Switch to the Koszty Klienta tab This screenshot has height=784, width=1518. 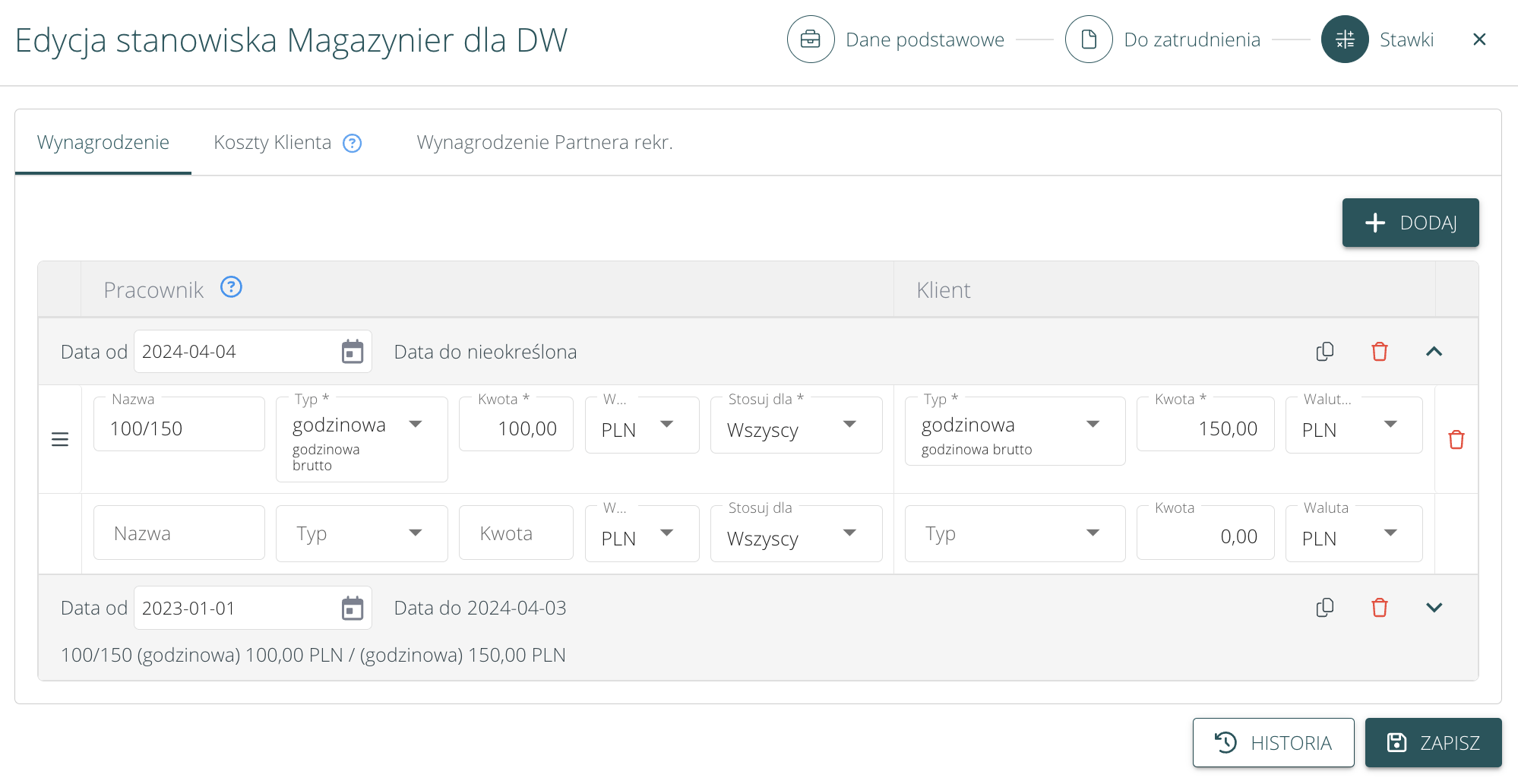[x=273, y=143]
